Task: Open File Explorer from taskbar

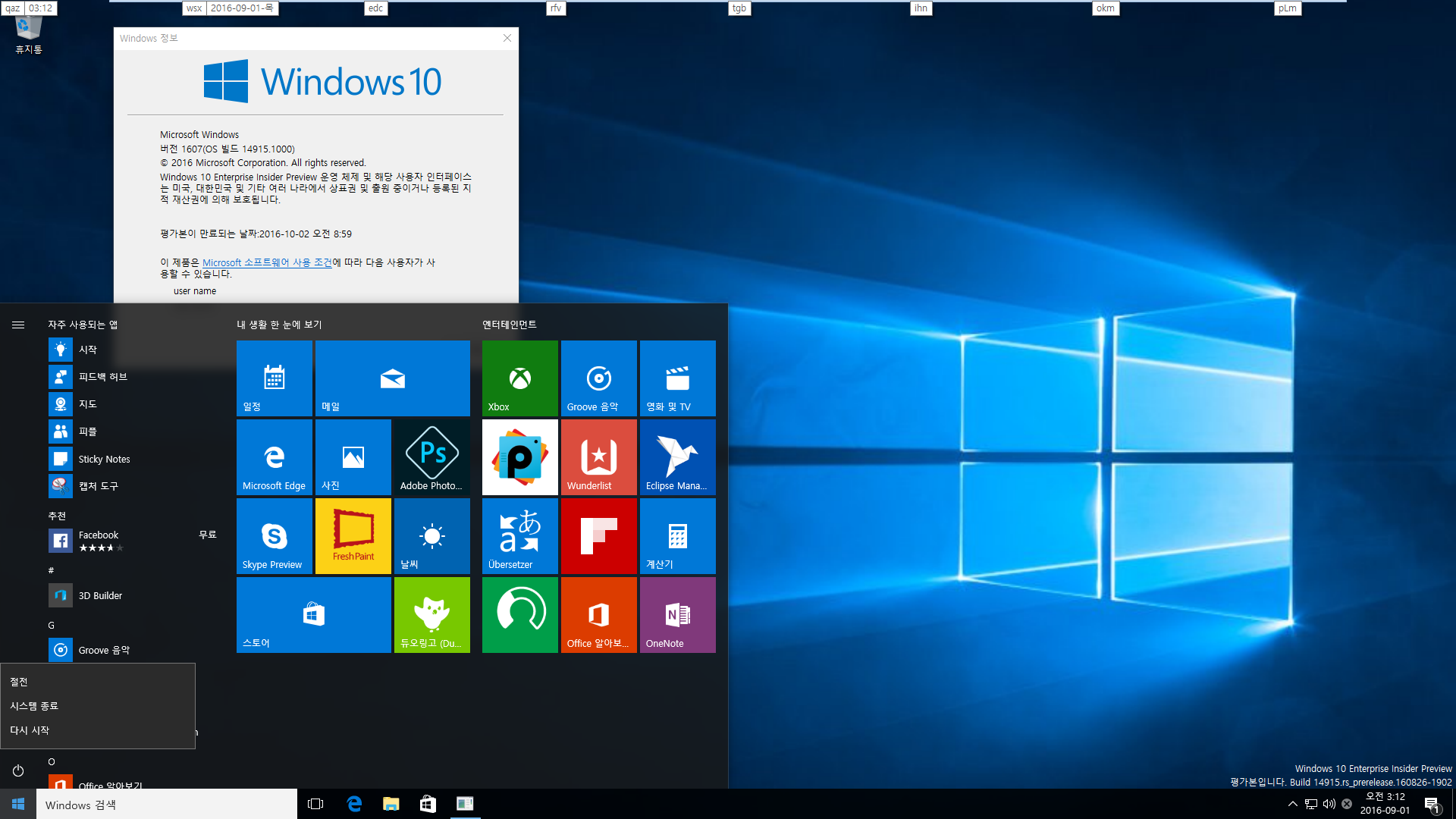Action: point(391,804)
